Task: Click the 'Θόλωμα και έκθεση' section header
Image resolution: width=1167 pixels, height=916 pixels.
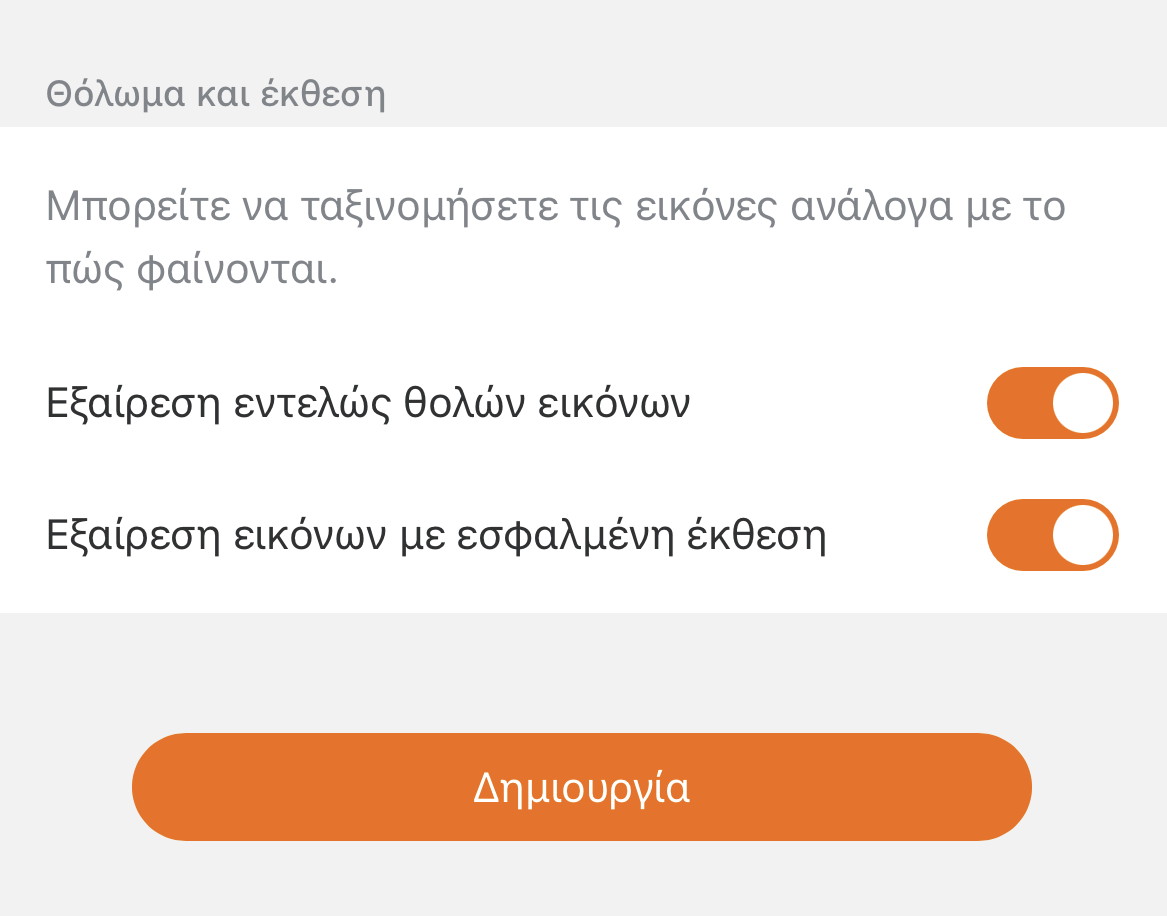Action: pos(216,95)
